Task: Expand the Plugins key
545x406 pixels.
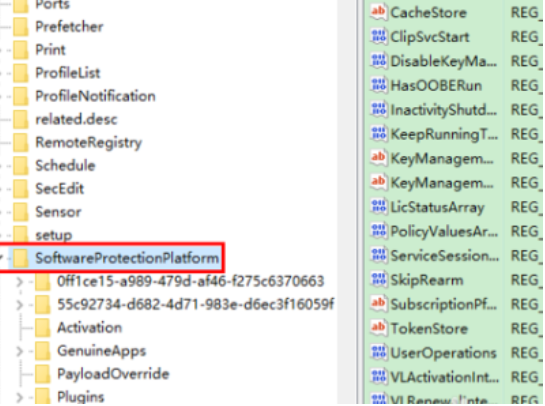Action: coord(19,397)
